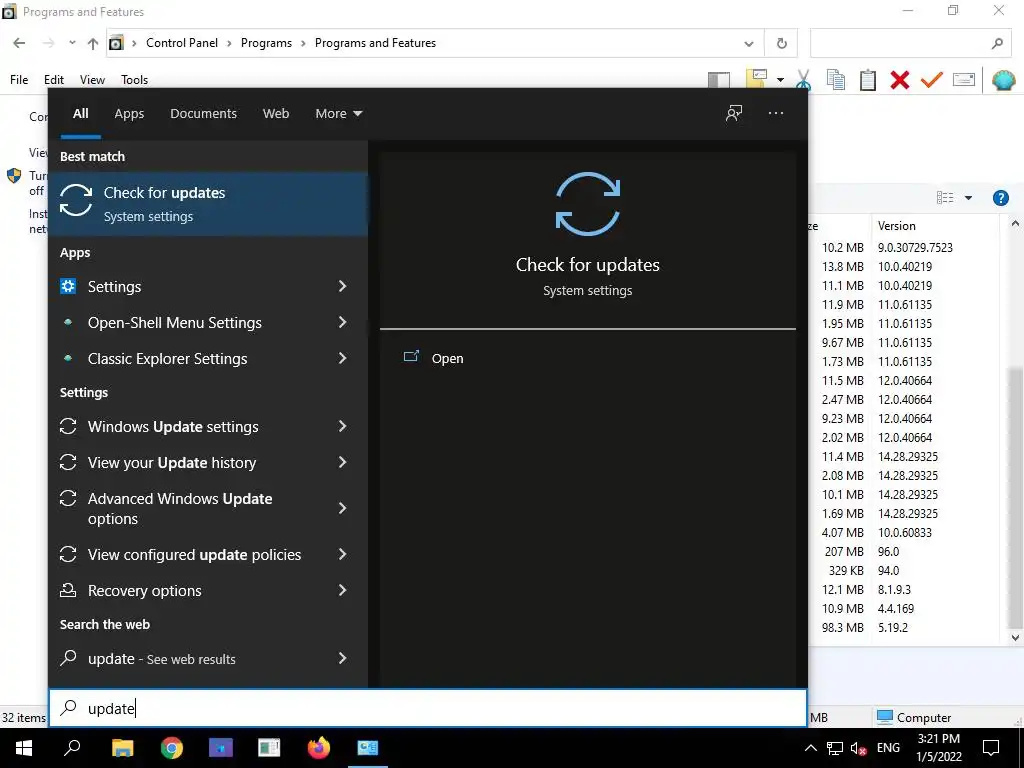Expand Recovery options arrow
Image resolution: width=1024 pixels, height=768 pixels.
click(342, 590)
